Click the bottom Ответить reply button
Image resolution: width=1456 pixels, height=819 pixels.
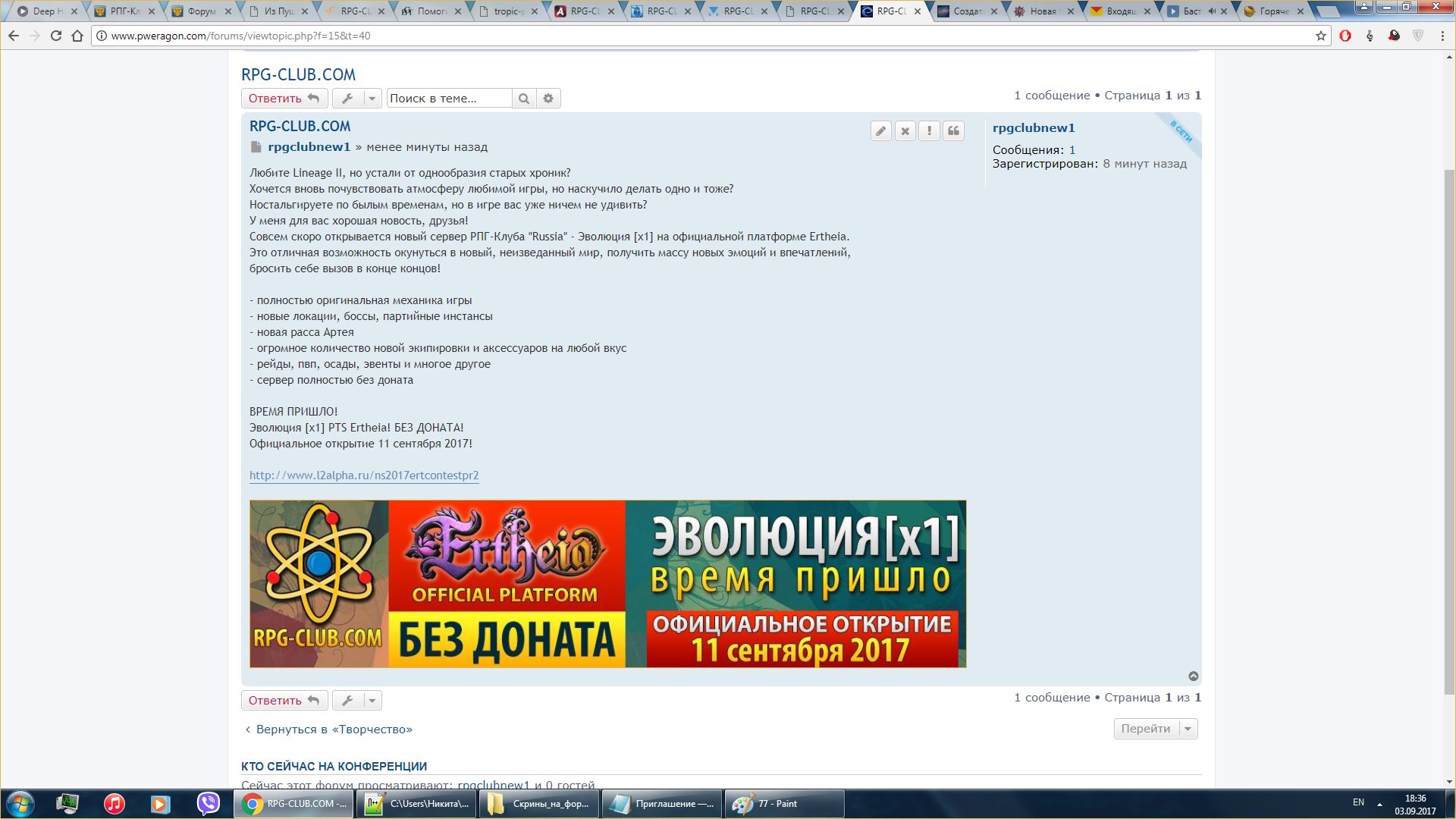click(284, 701)
